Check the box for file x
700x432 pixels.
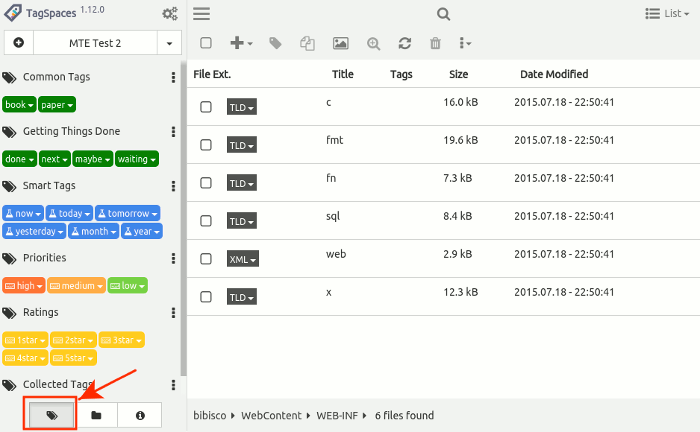click(206, 297)
